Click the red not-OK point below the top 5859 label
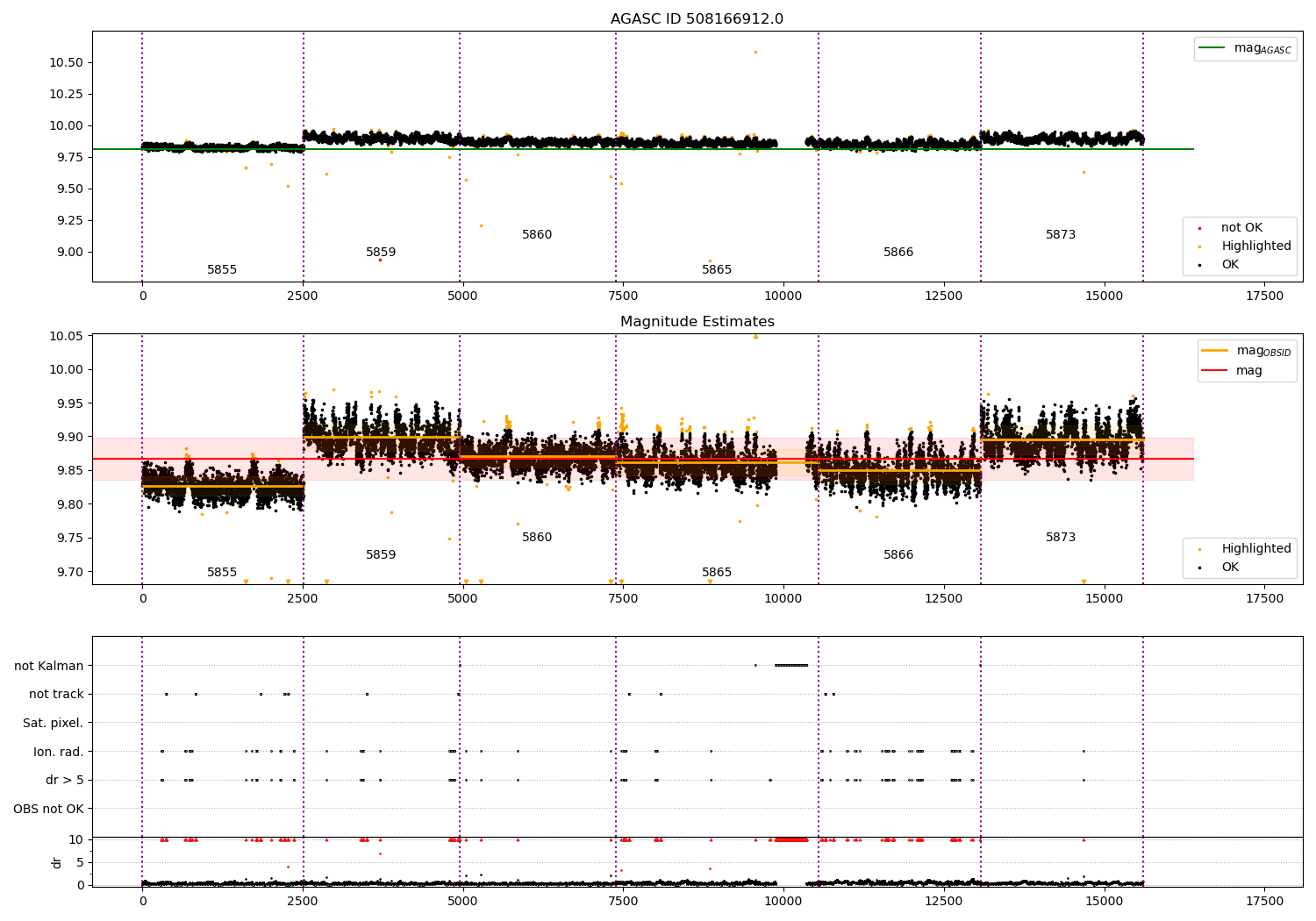Image resolution: width=1316 pixels, height=921 pixels. (380, 260)
